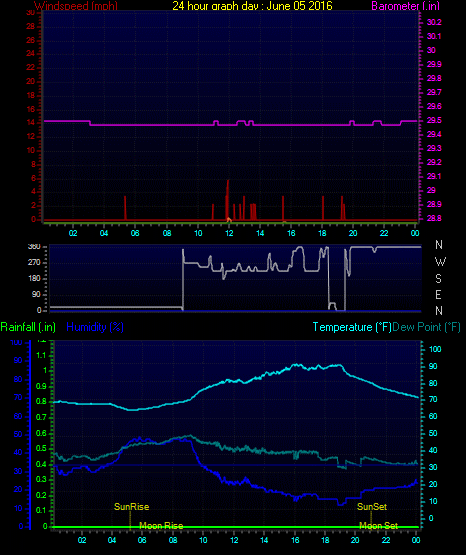Click the Dew Point (°F) legend label
This screenshot has height=555, width=466.
pos(426,327)
